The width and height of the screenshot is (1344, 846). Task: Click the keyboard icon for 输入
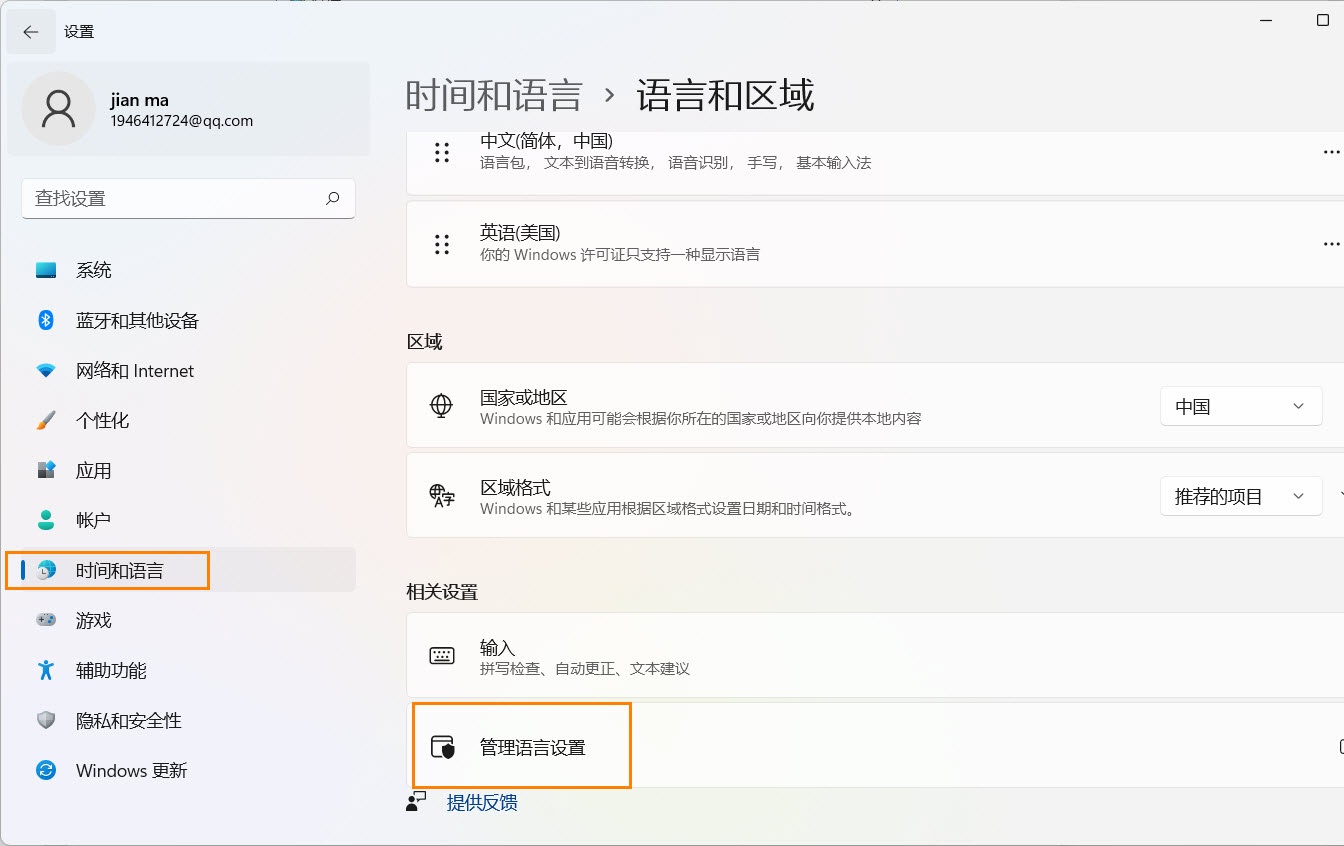pos(441,656)
